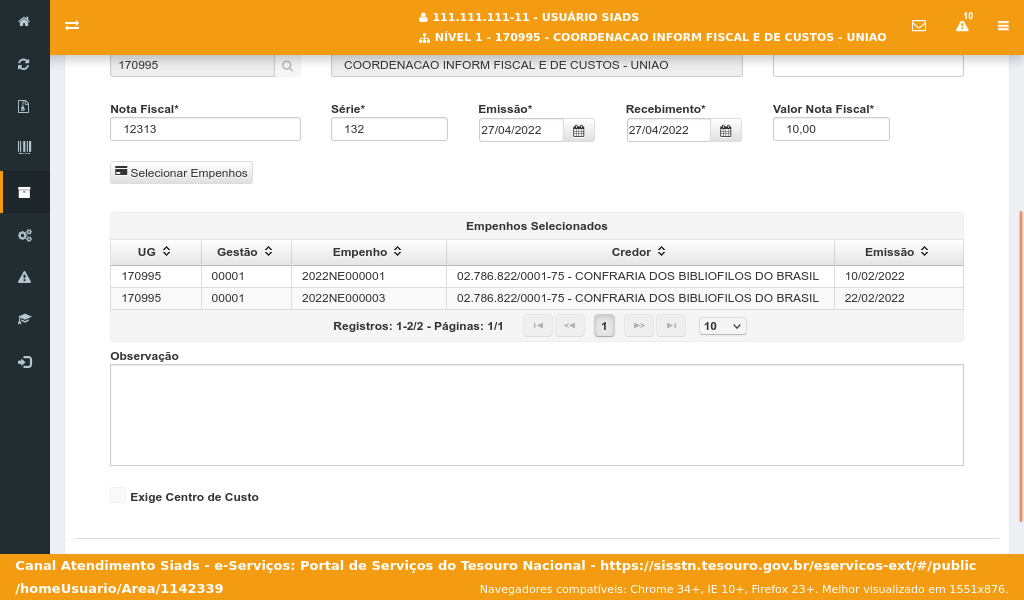This screenshot has height=600, width=1024.
Task: Open the Emissão calendar picker
Action: pos(579,131)
